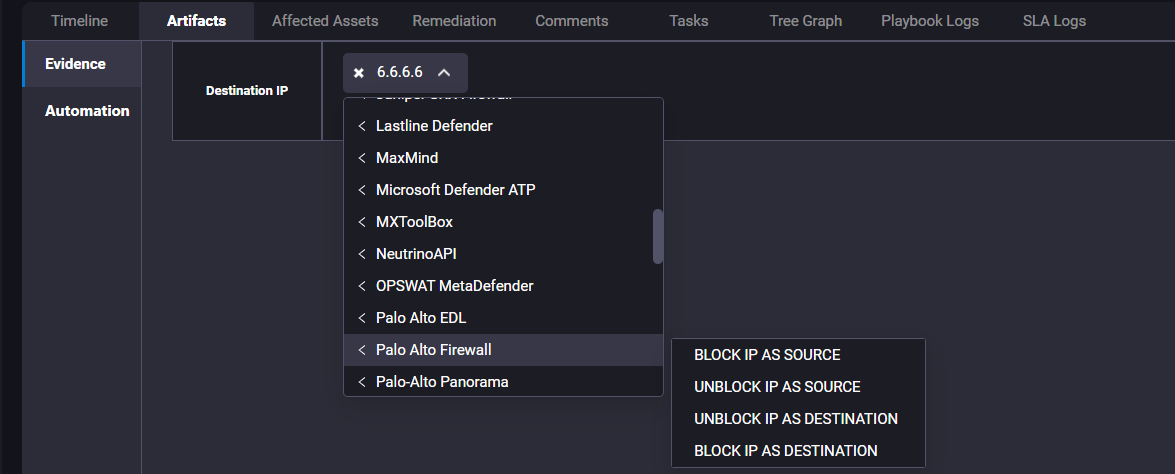Image resolution: width=1175 pixels, height=474 pixels.
Task: Select the Artifacts tab
Action: 196,21
